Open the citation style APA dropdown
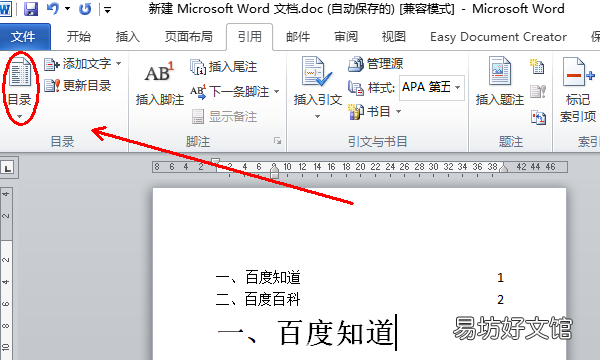This screenshot has width=600, height=360. click(x=458, y=88)
